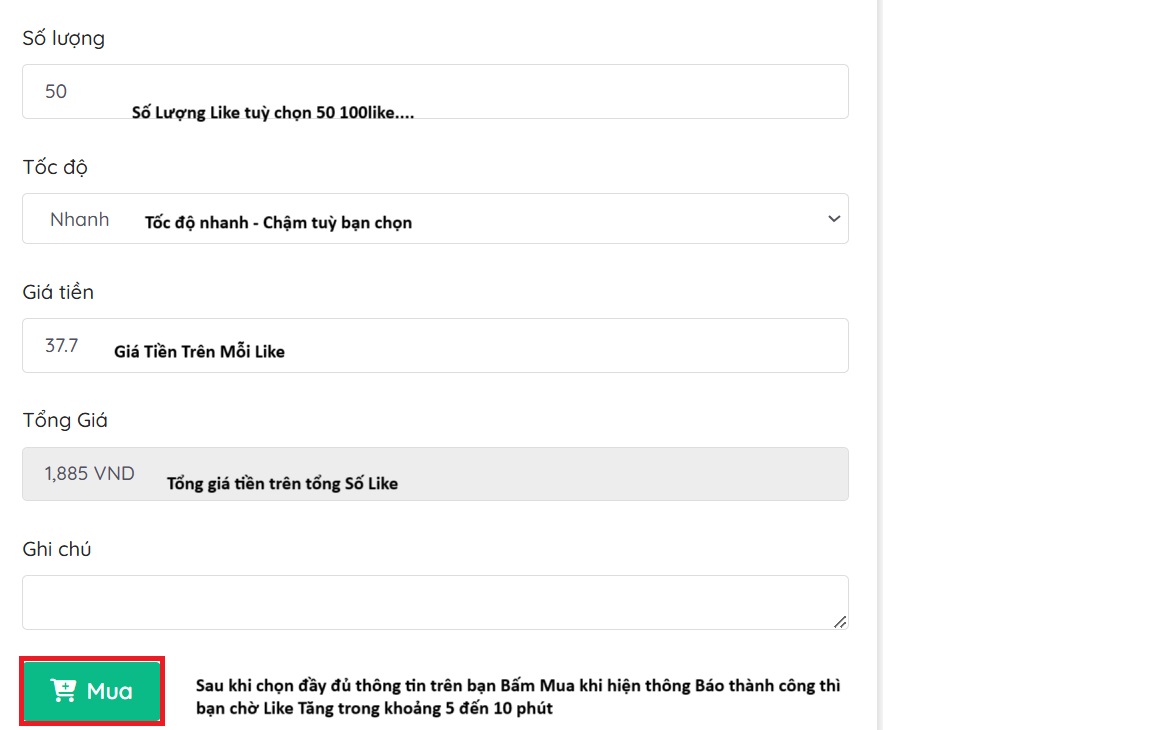Image resolution: width=1152 pixels, height=730 pixels.
Task: Click the chevron arrow of Tốc độ select
Action: [834, 219]
